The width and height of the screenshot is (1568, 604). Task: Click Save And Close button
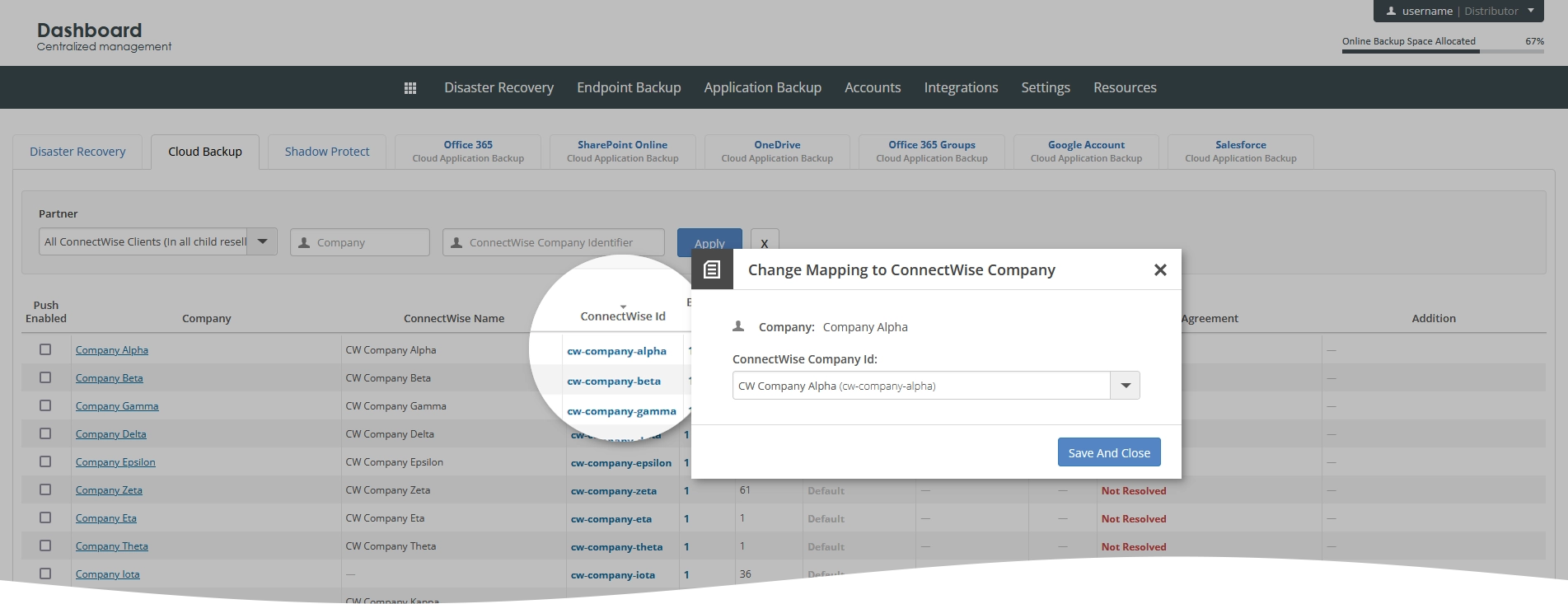(x=1109, y=452)
